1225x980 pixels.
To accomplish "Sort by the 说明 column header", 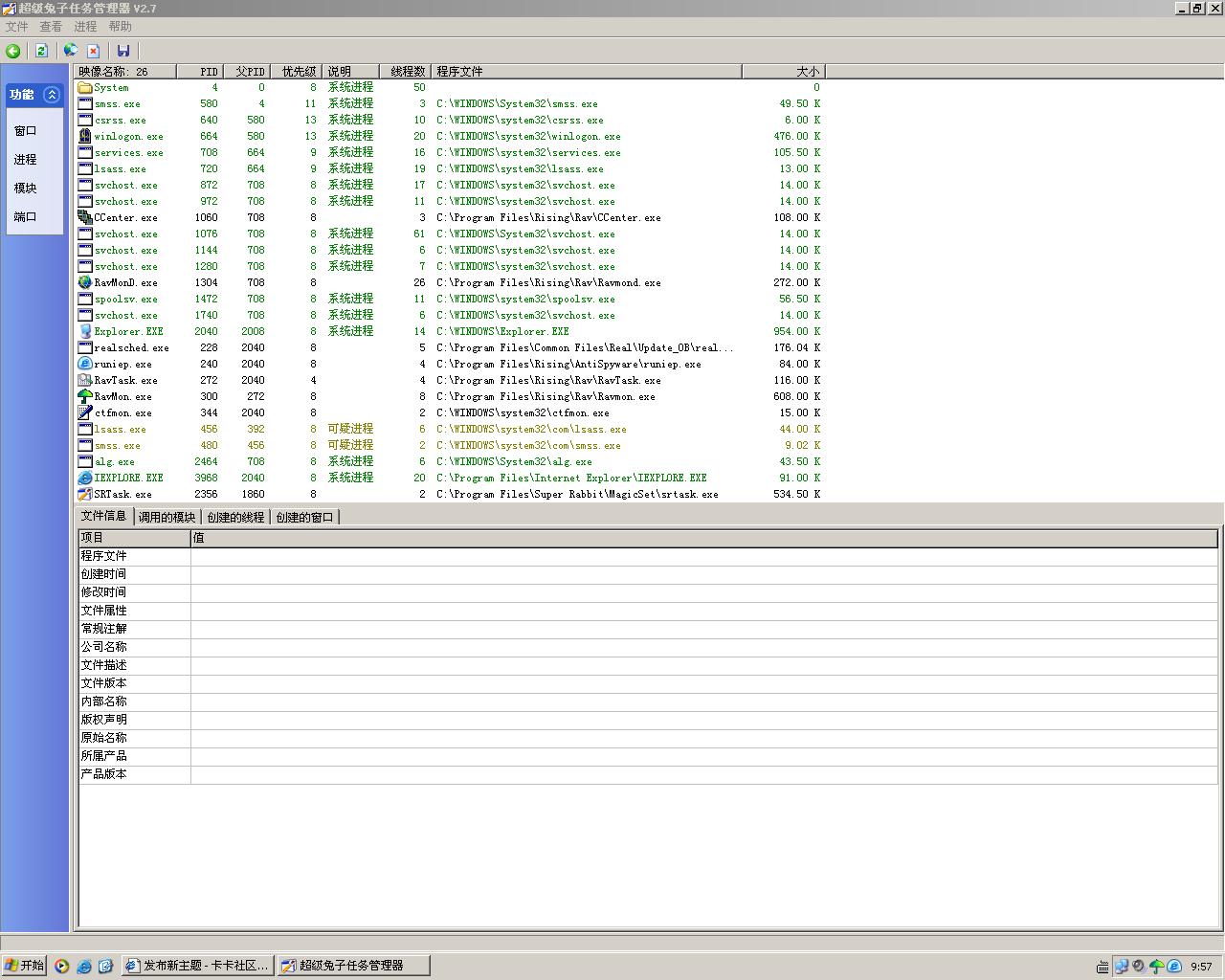I will click(x=353, y=72).
